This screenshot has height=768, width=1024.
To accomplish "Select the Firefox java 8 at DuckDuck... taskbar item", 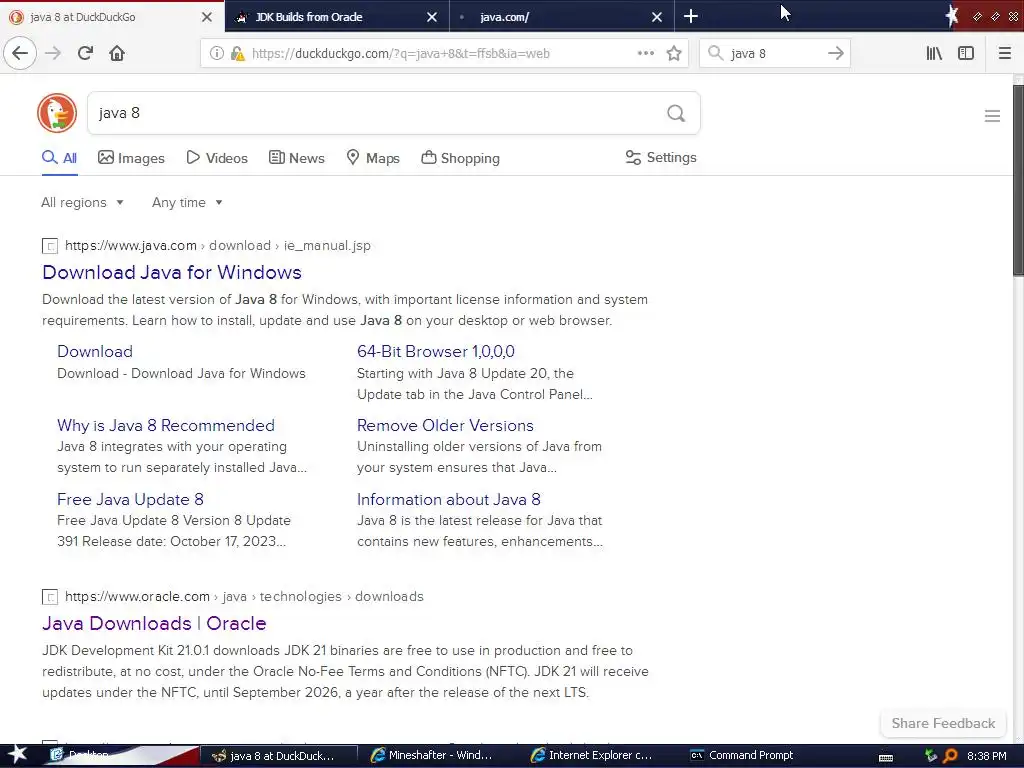I will tap(279, 756).
